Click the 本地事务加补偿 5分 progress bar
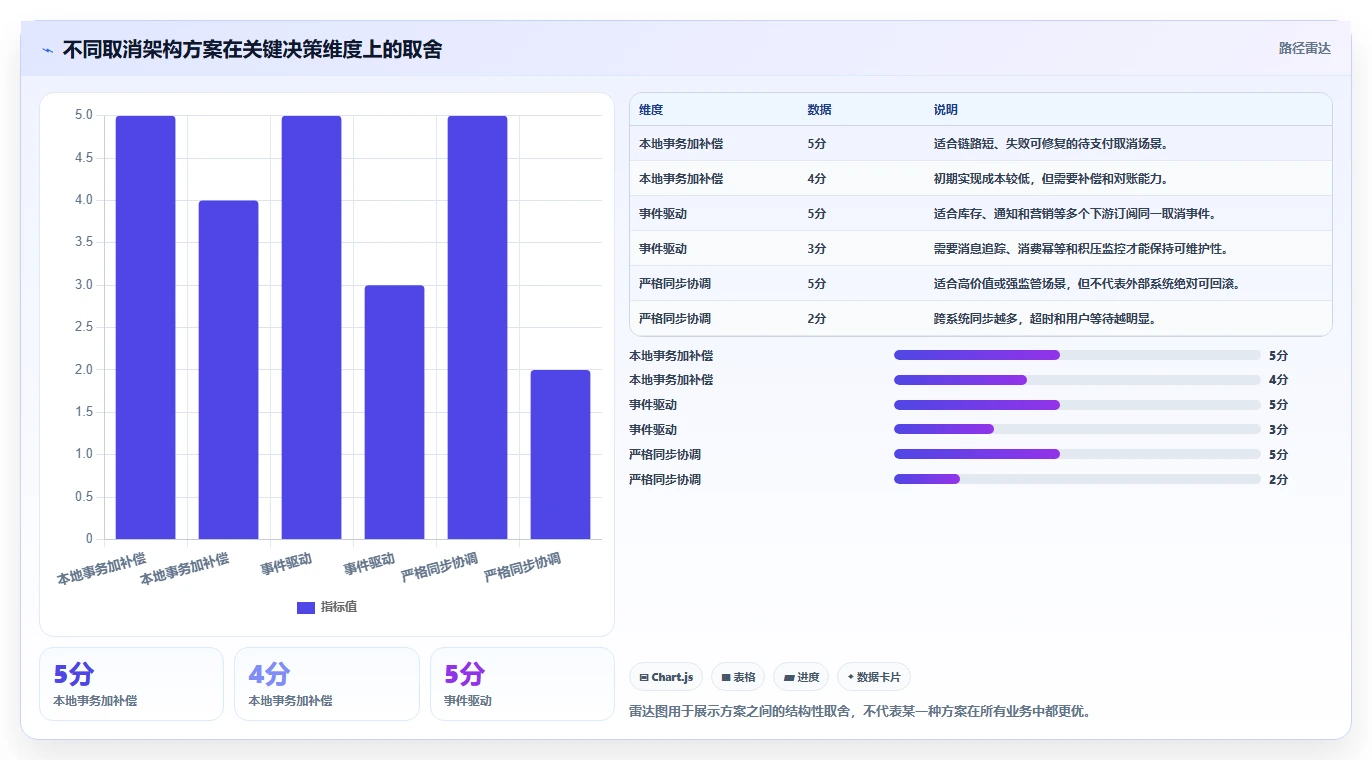The width and height of the screenshot is (1372, 760). 1077,355
